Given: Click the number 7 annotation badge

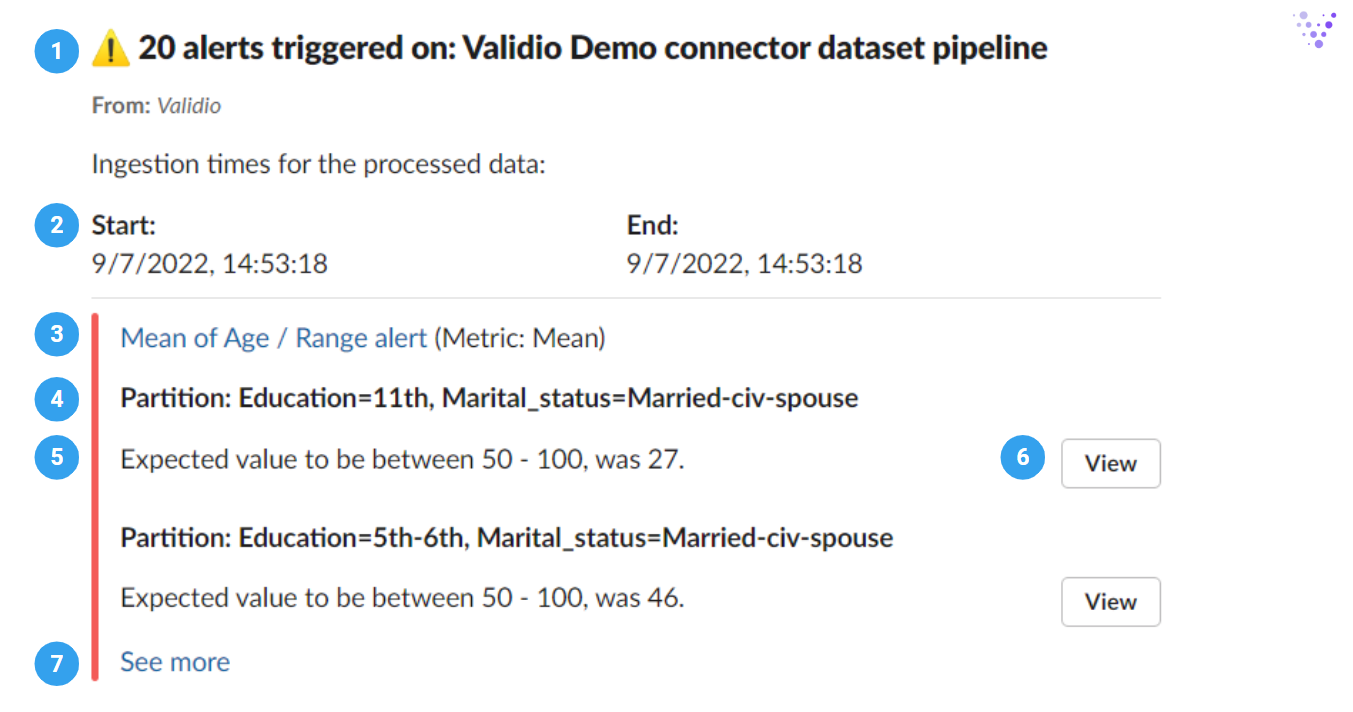Looking at the screenshot, I should pos(56,663).
